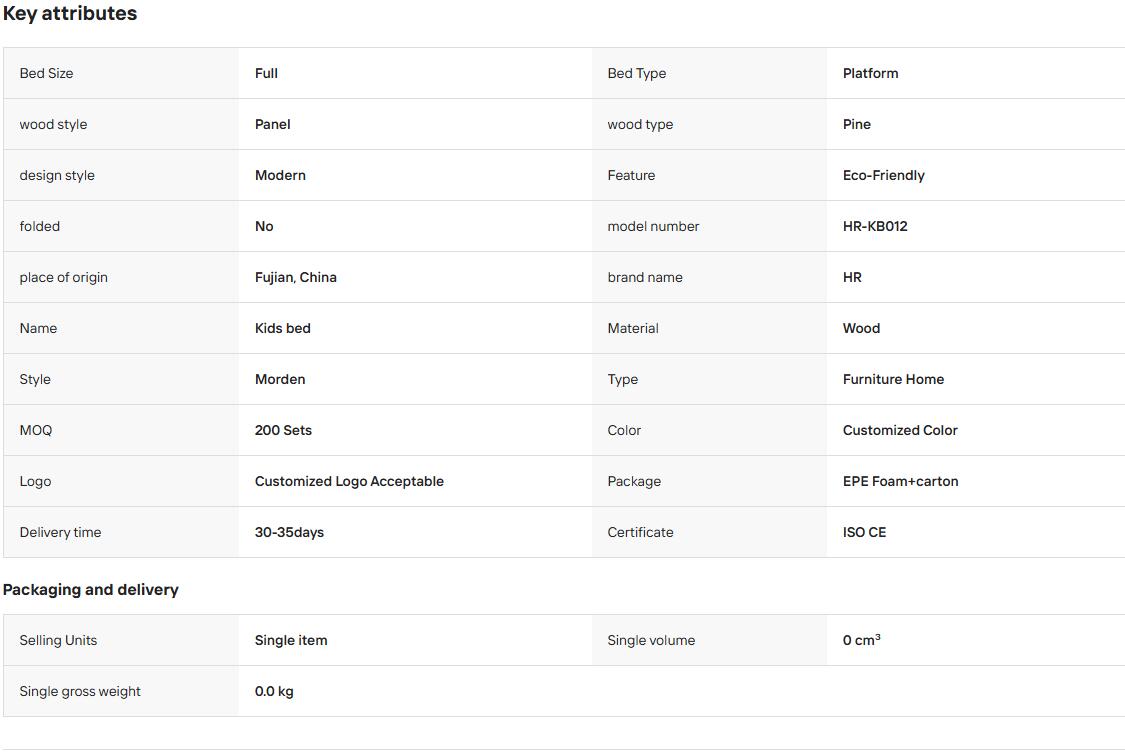
Task: Click the Kids bed name value
Action: (283, 328)
